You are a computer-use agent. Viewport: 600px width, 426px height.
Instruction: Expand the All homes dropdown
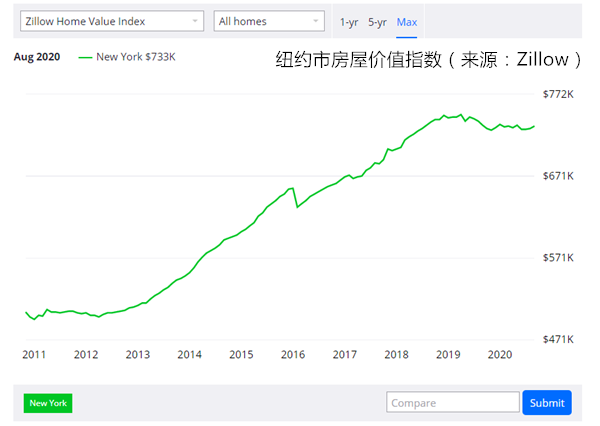[x=269, y=21]
